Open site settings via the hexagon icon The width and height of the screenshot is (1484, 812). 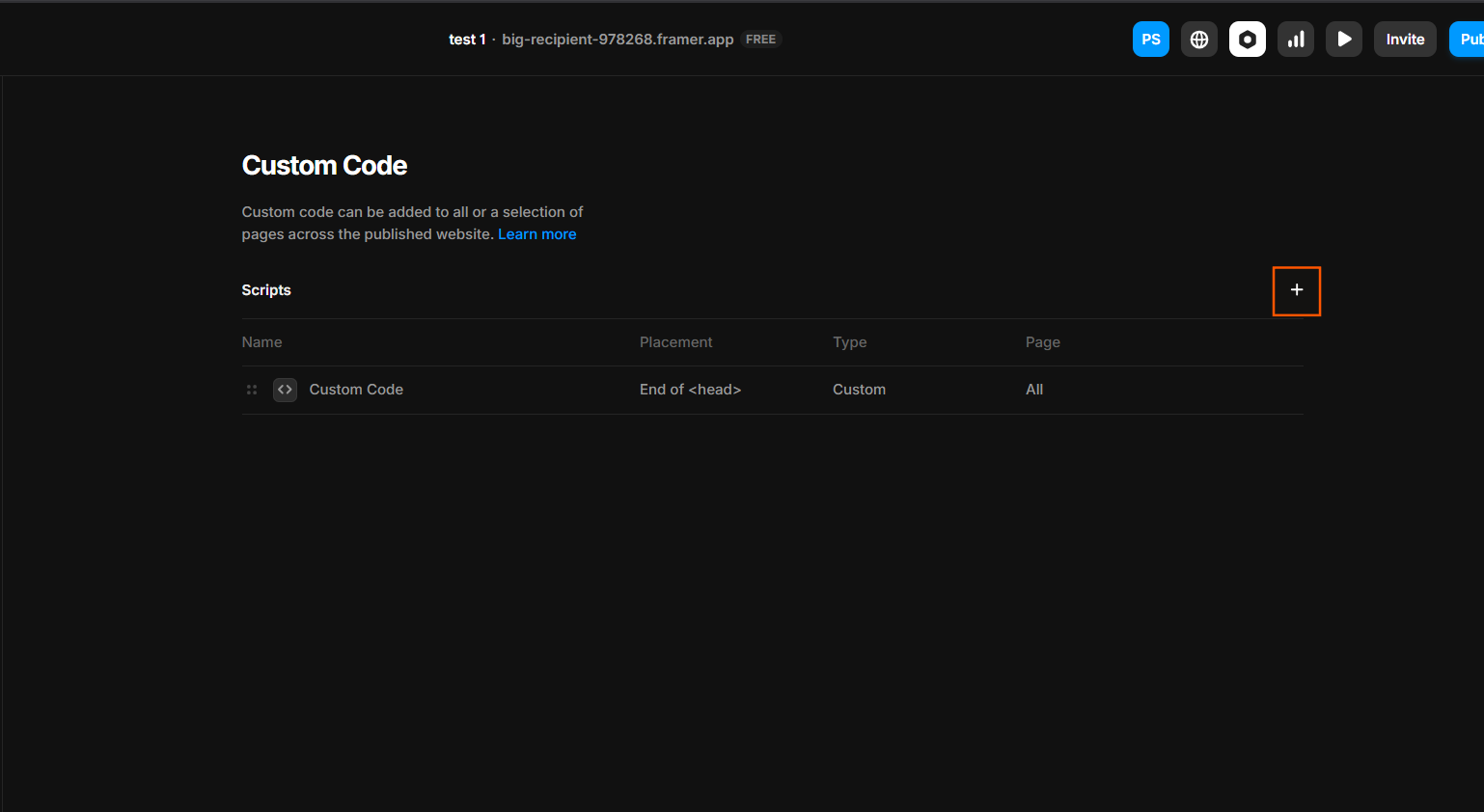(x=1248, y=39)
